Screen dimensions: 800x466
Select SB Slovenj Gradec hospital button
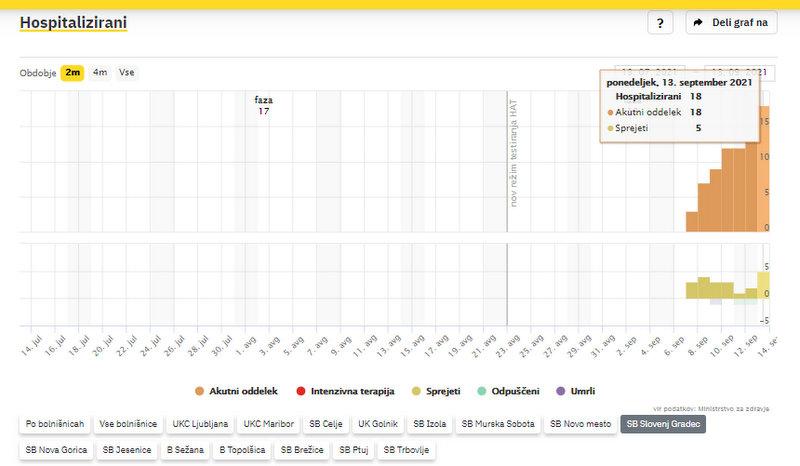pyautogui.click(x=662, y=425)
